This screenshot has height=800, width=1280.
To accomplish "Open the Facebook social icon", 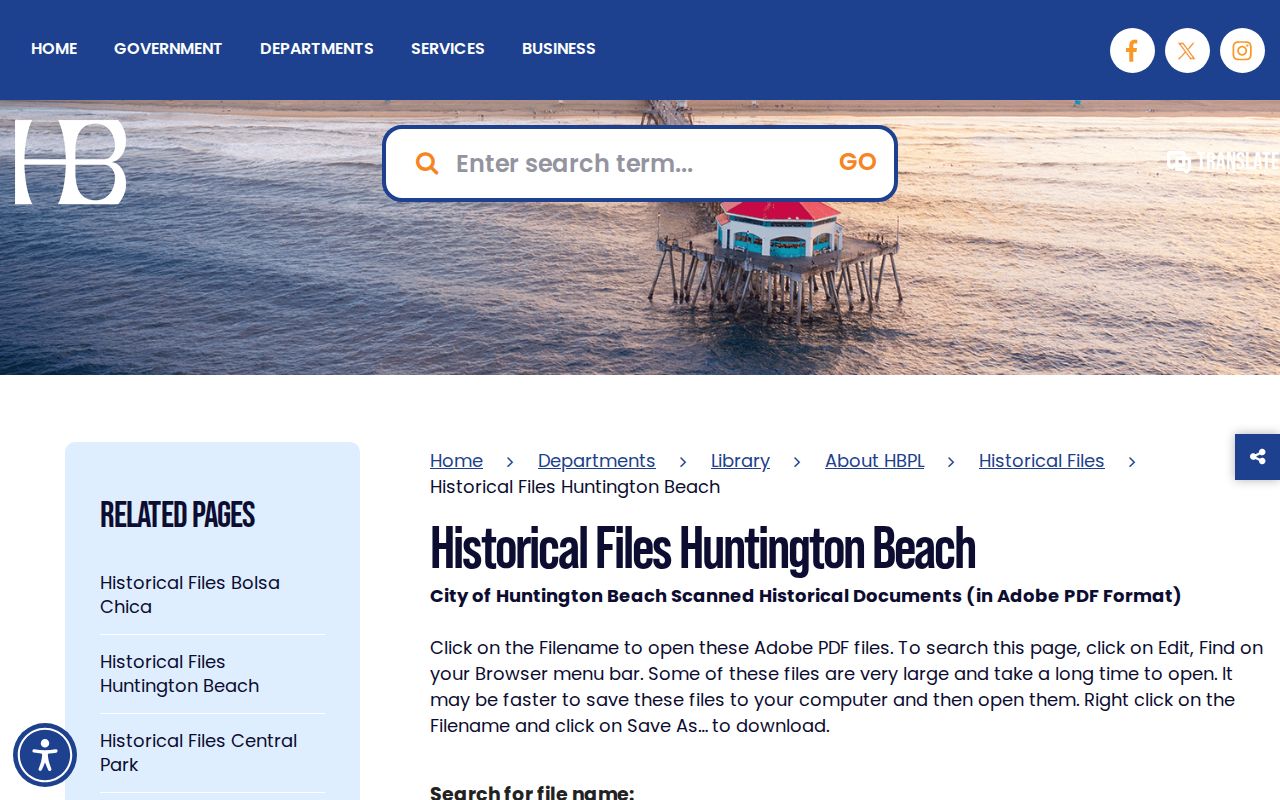I will (1132, 50).
